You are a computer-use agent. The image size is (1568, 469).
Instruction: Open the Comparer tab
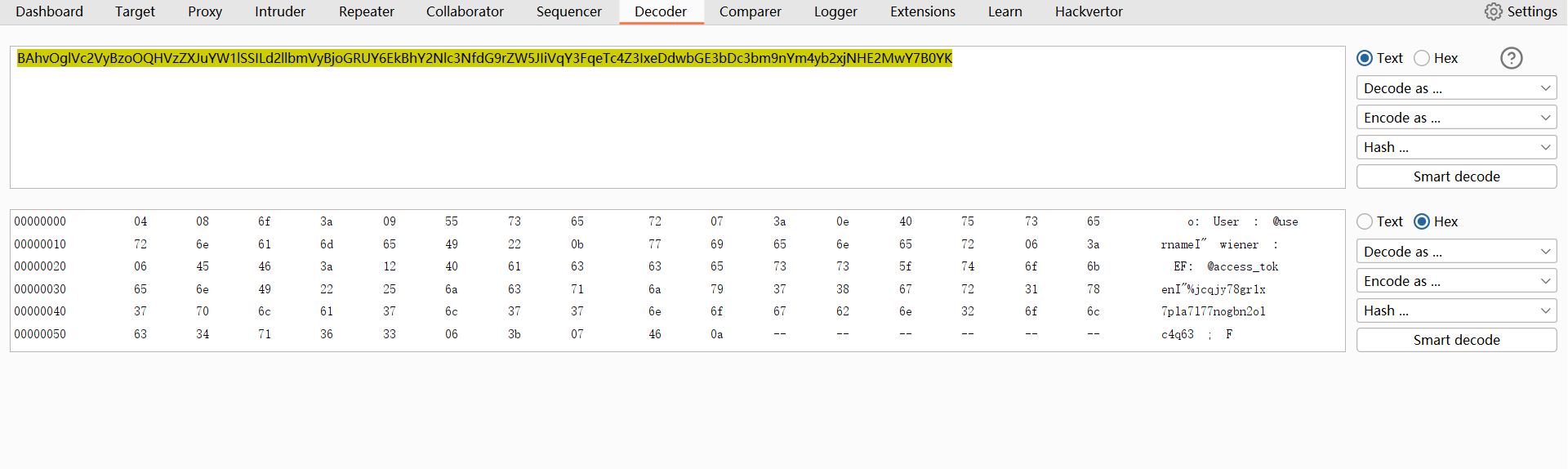click(751, 11)
